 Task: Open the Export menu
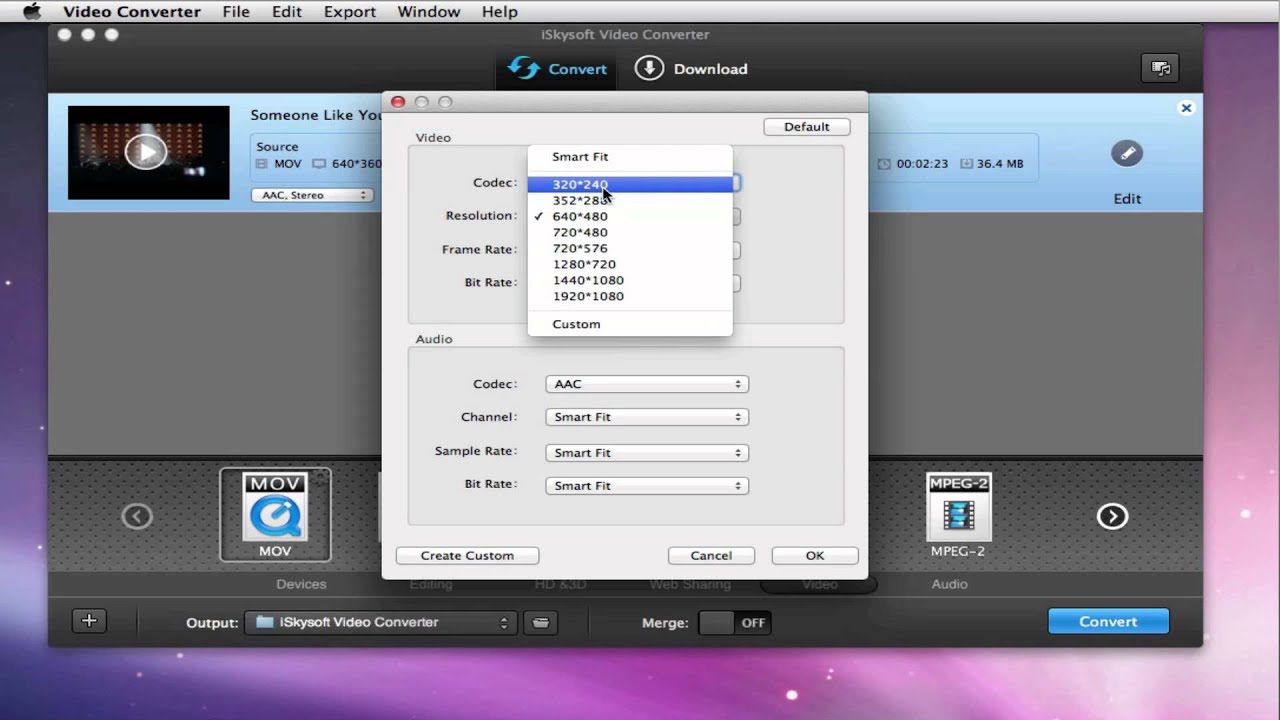(350, 12)
